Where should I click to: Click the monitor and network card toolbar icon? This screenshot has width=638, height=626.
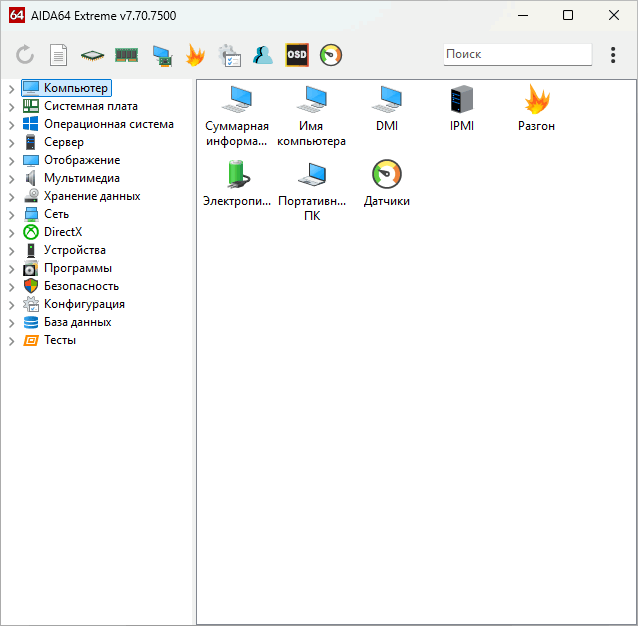tap(162, 56)
